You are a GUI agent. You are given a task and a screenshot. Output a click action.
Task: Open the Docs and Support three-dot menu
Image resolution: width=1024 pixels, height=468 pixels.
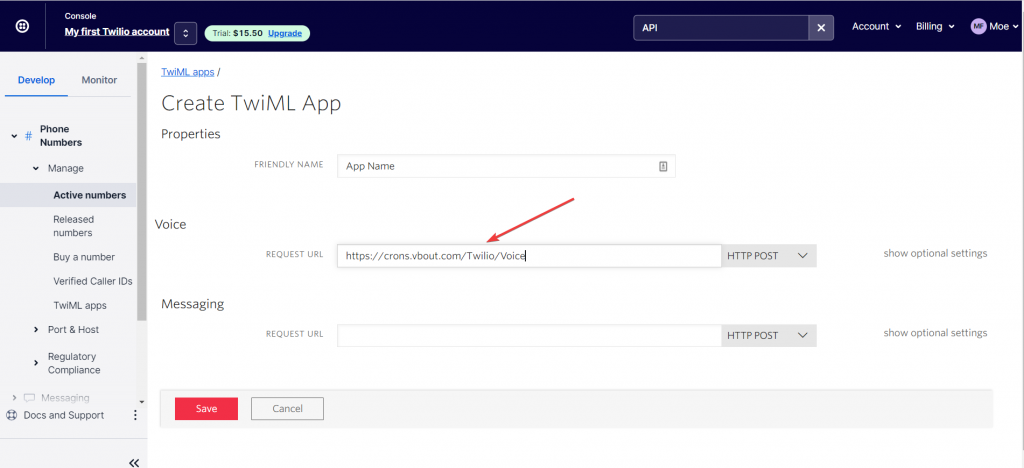[135, 415]
